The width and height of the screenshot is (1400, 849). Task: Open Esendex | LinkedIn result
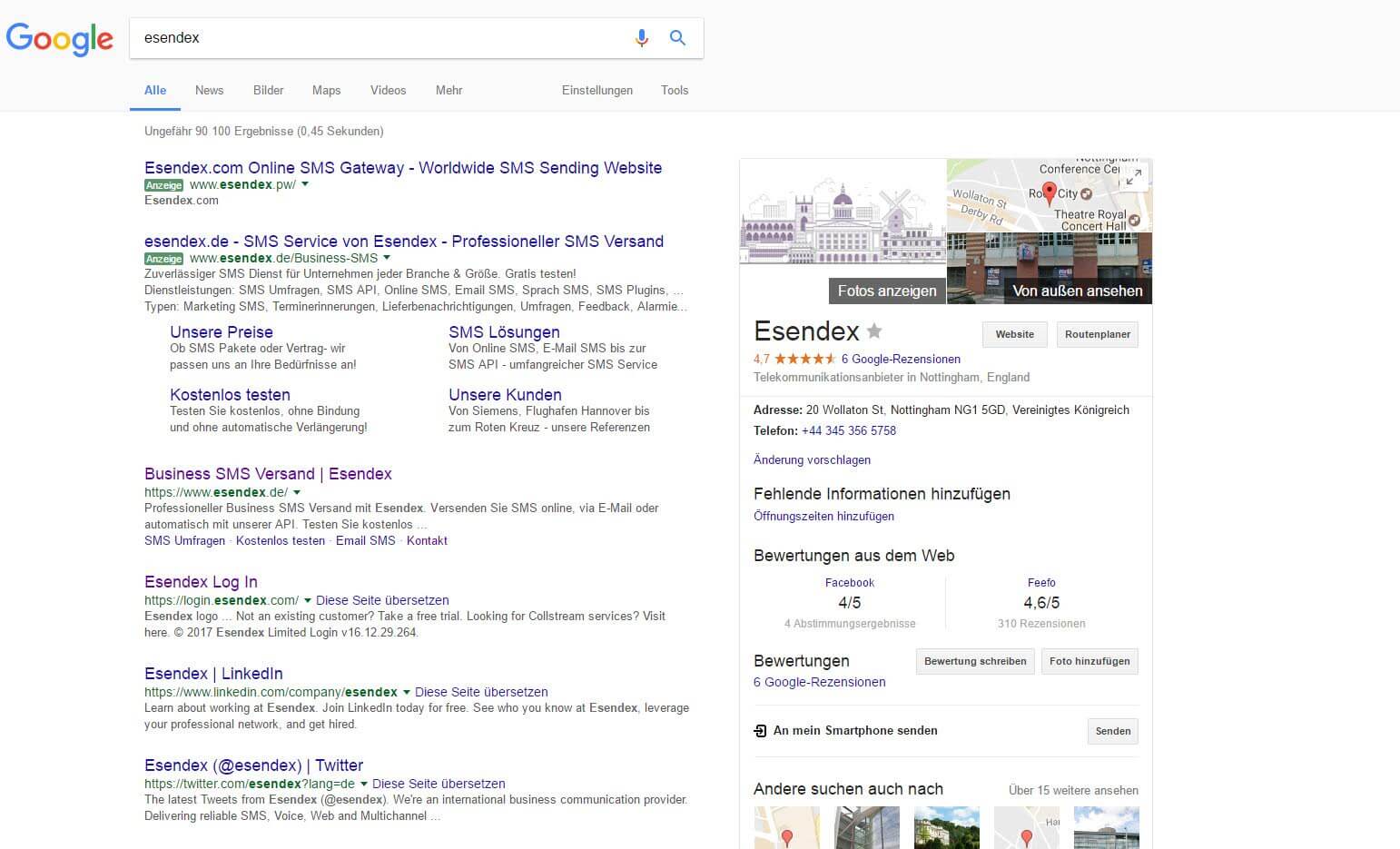[x=213, y=674]
